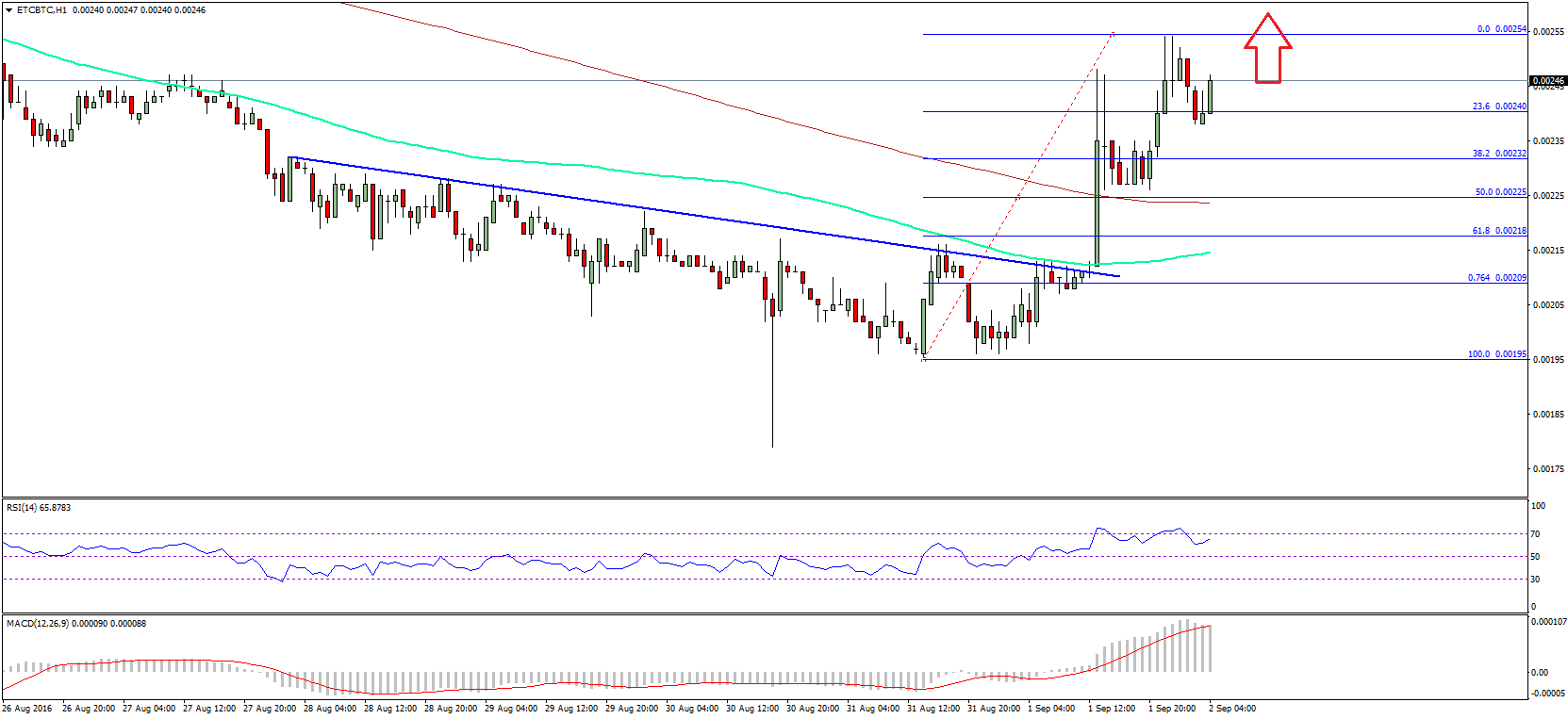Click the time label "2 Sep 04:00"
This screenshot has width=1568, height=719.
(x=1232, y=709)
